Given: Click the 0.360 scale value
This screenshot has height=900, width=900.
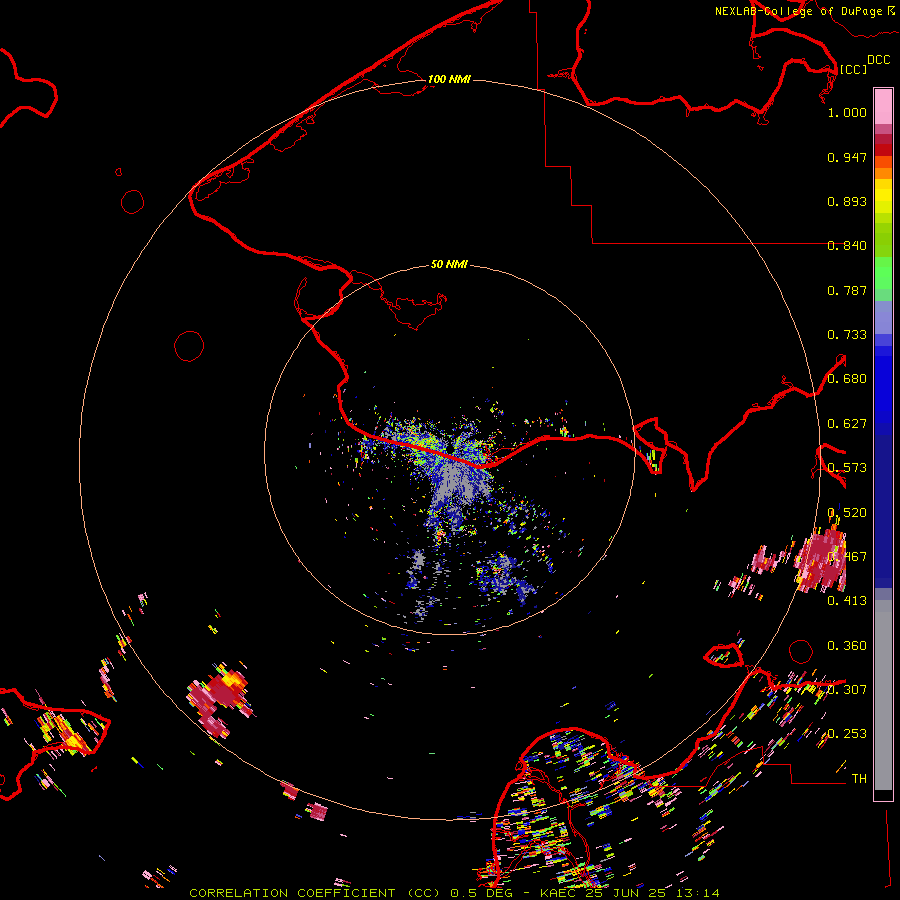Looking at the screenshot, I should pos(847,646).
